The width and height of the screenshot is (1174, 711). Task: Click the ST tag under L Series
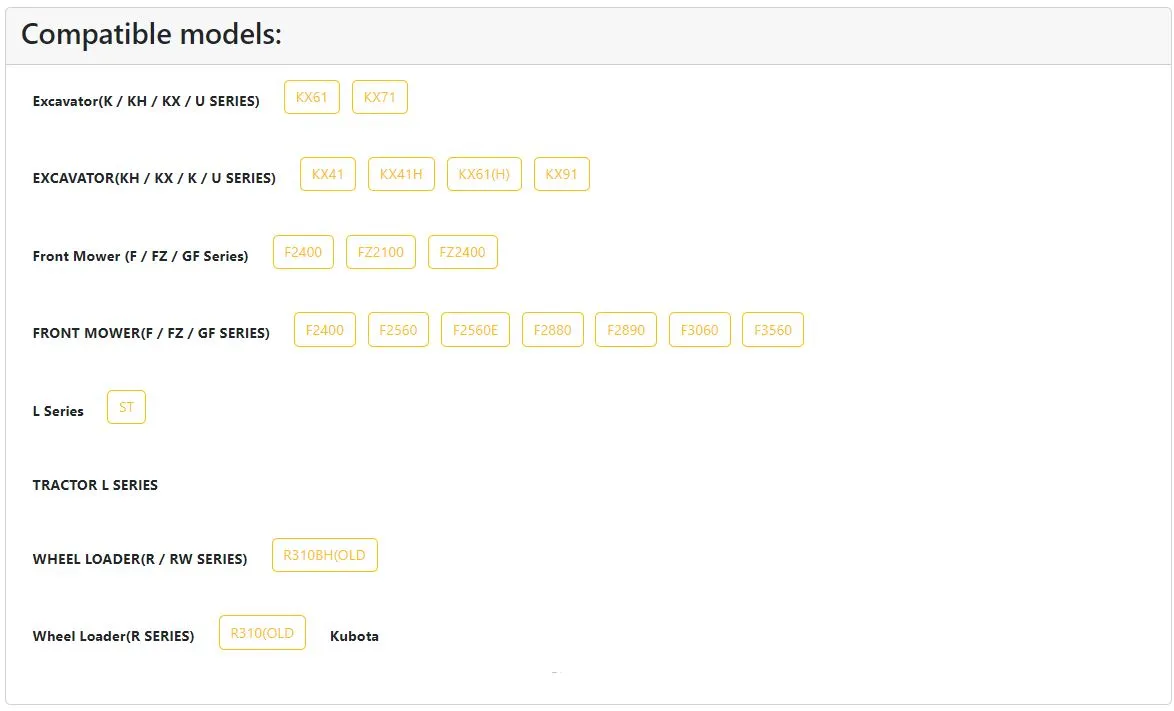pyautogui.click(x=127, y=407)
